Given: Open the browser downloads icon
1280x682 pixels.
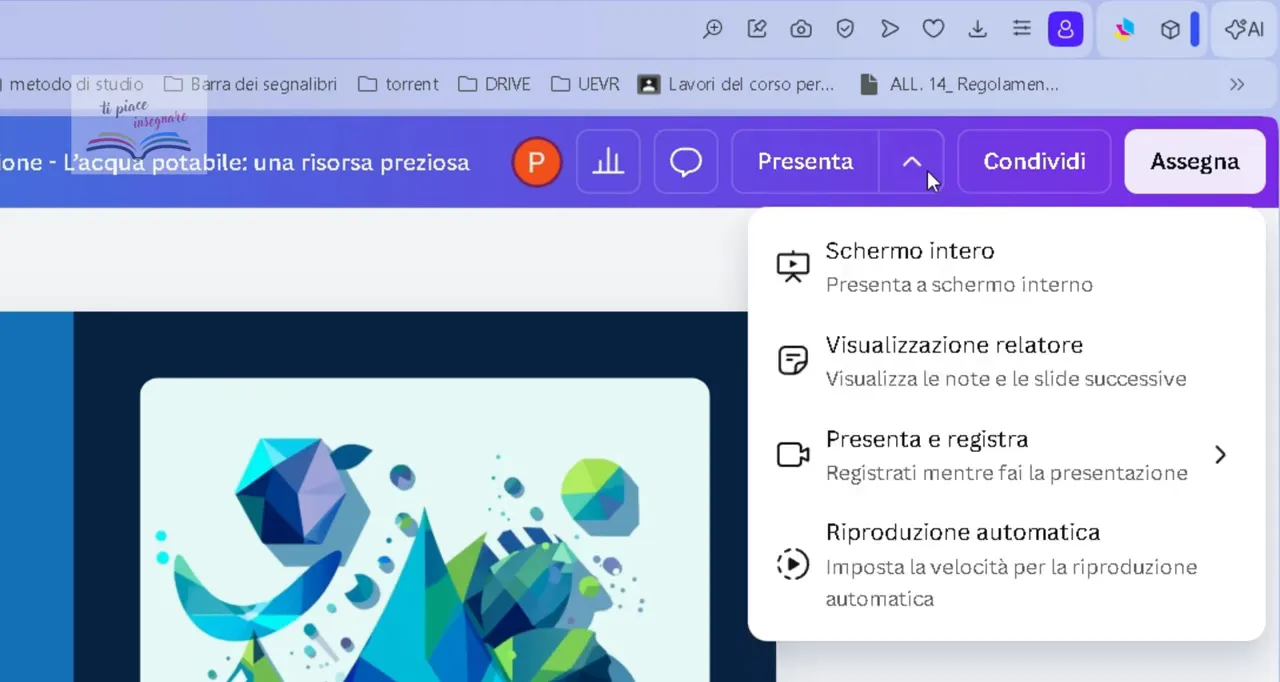Looking at the screenshot, I should click(977, 29).
